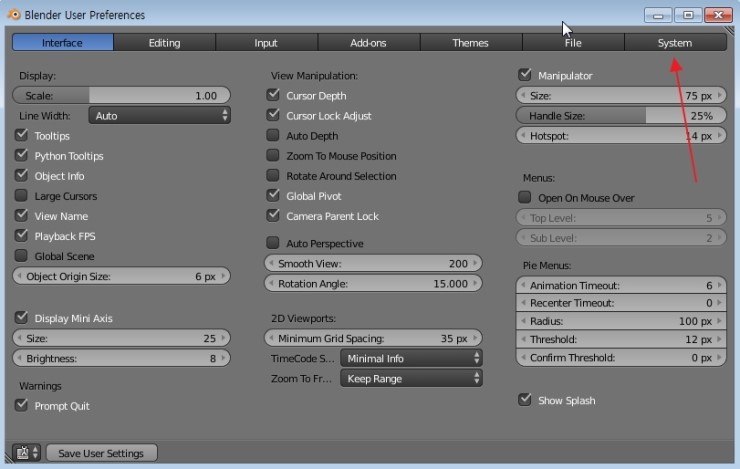
Task: Switch to the Editing tab
Action: click(164, 42)
